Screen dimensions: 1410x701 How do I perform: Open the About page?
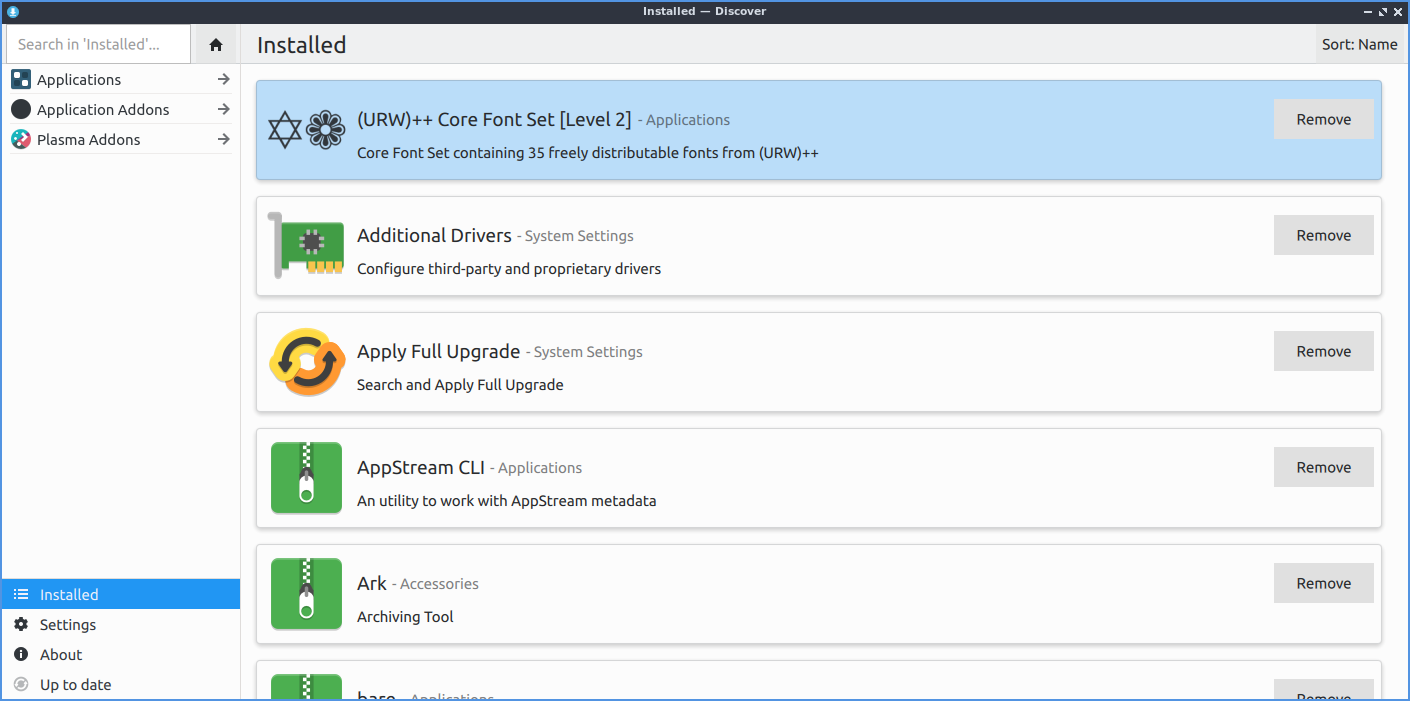(x=61, y=655)
